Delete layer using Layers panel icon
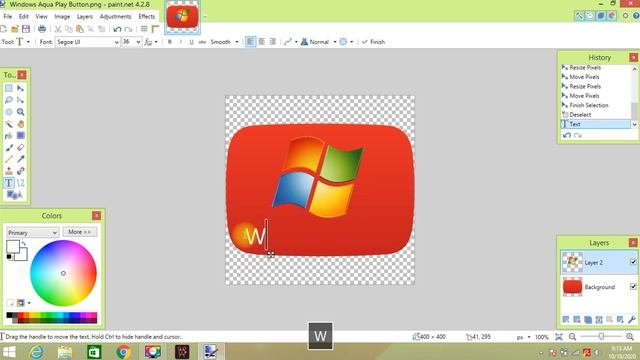Screen dimensions: 640x360 point(577,319)
